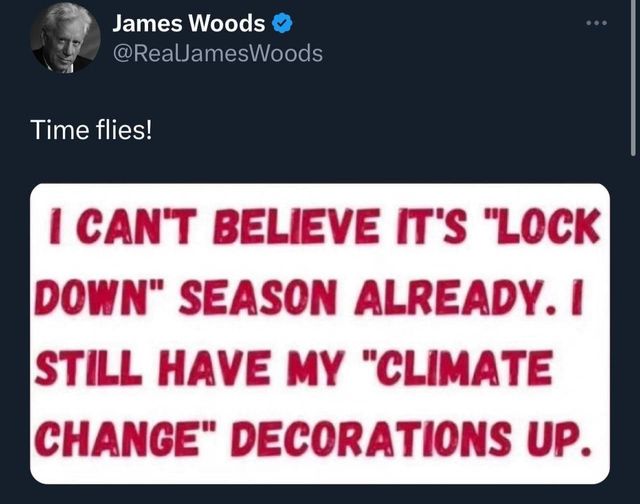Screen dimensions: 640x504
Task: Click the word "UP." ending the meme
Action: (x=560, y=439)
